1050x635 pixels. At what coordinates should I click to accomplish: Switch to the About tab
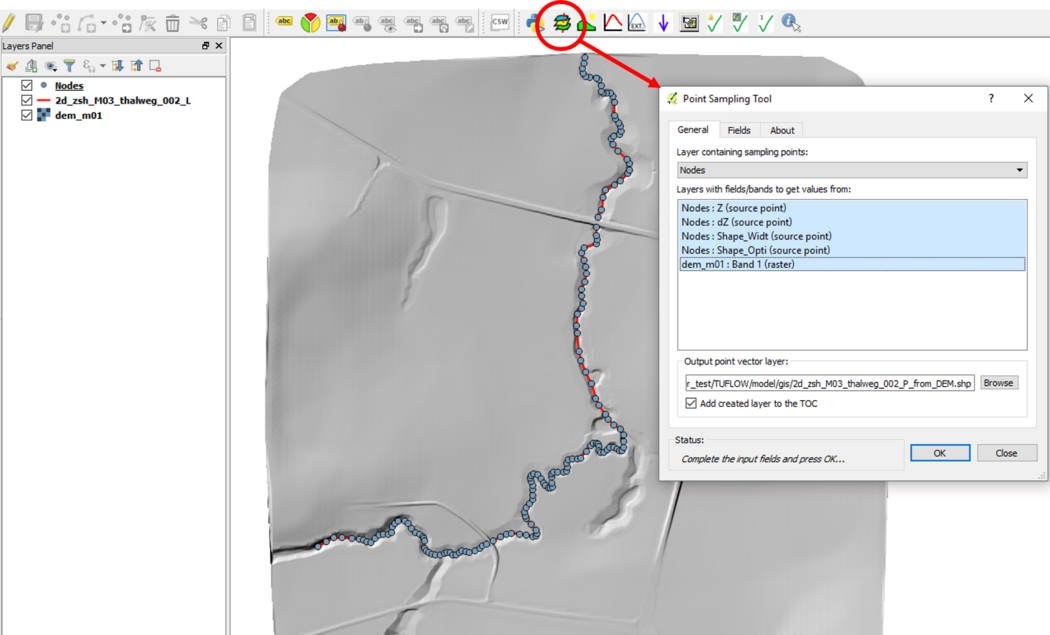click(782, 130)
